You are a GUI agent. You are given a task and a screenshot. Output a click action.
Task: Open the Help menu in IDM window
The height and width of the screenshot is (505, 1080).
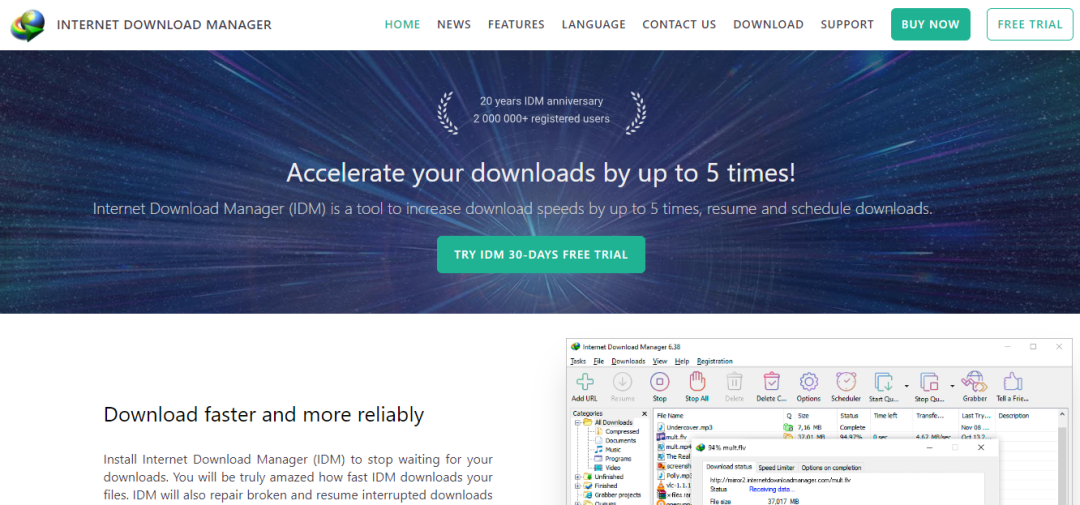pyautogui.click(x=682, y=361)
